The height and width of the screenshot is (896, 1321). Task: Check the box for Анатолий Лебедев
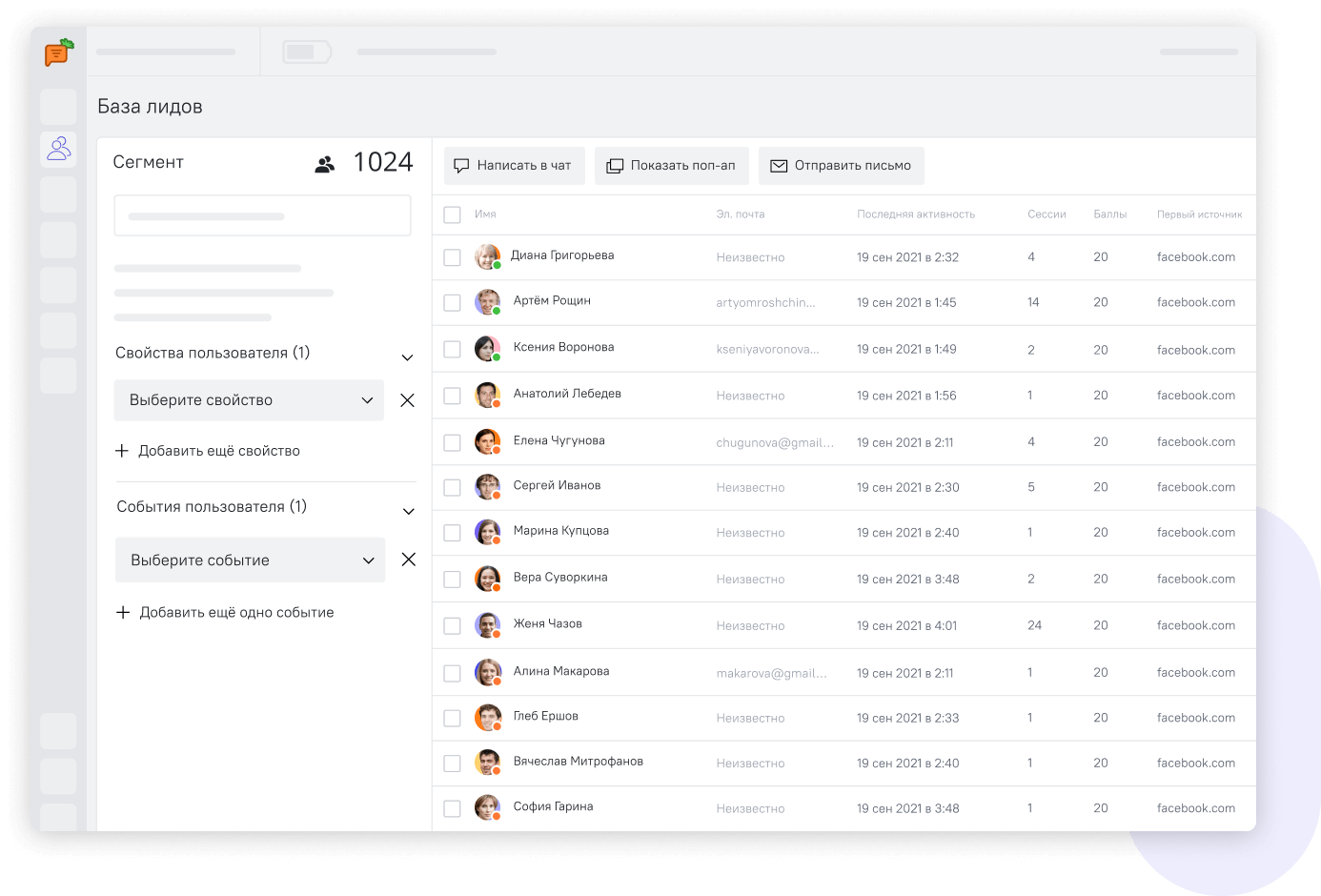click(x=453, y=396)
